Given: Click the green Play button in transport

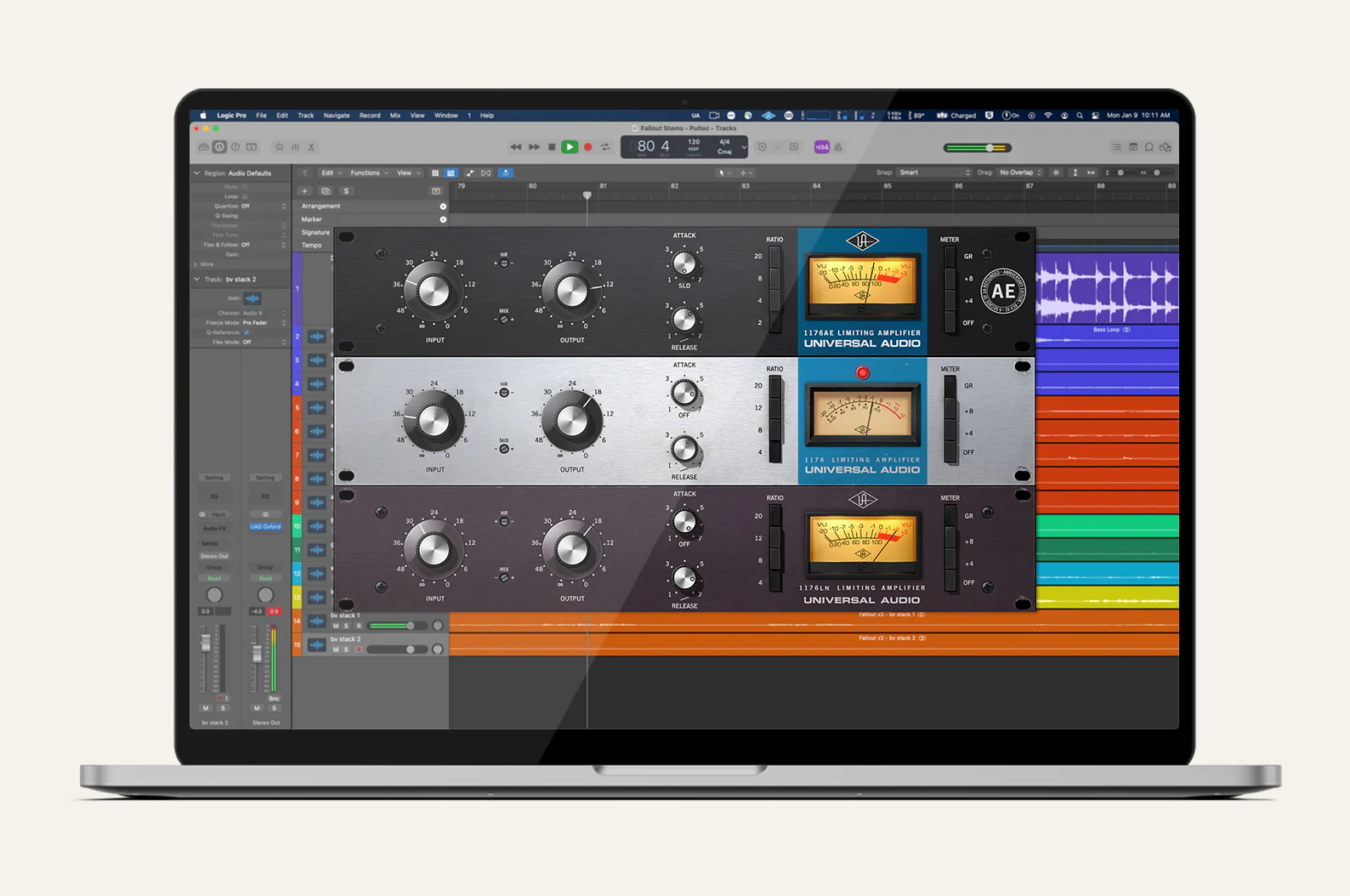Looking at the screenshot, I should coord(570,147).
